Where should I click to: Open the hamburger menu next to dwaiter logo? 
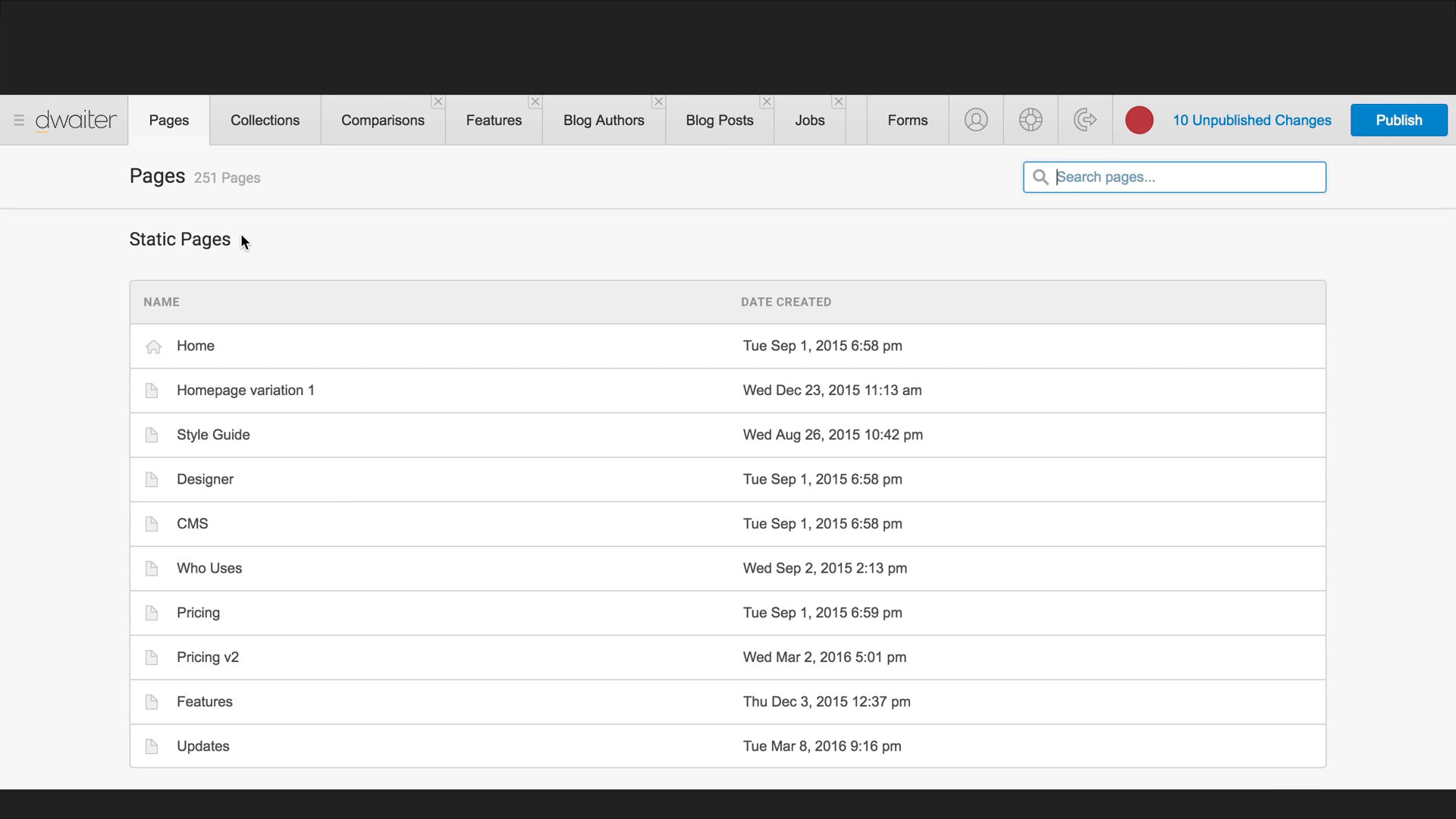pos(19,121)
